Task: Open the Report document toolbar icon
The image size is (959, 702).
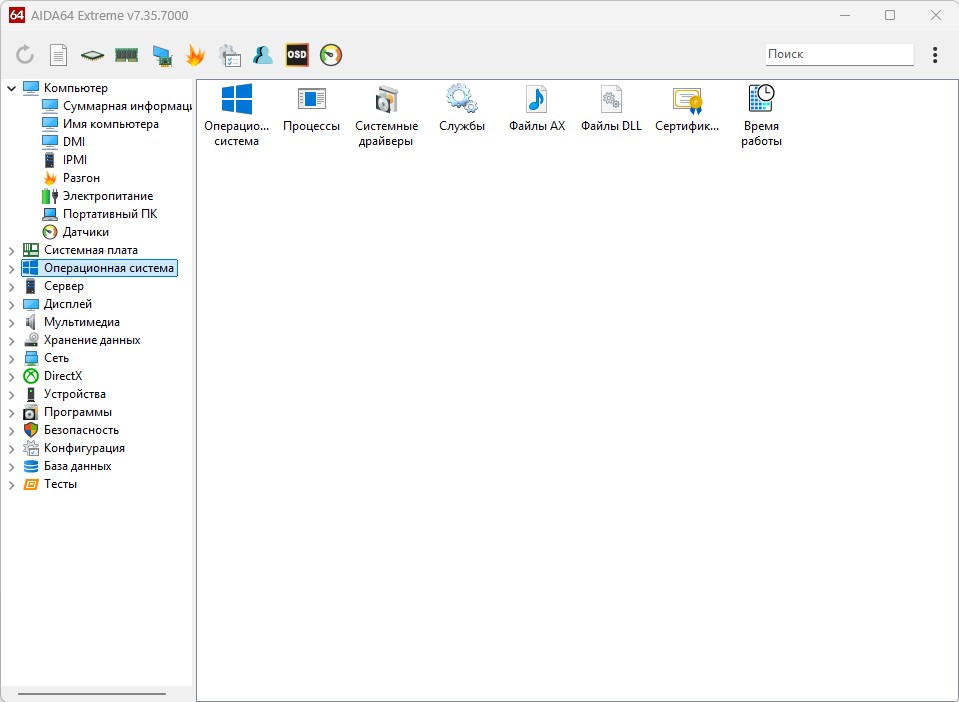Action: tap(58, 55)
